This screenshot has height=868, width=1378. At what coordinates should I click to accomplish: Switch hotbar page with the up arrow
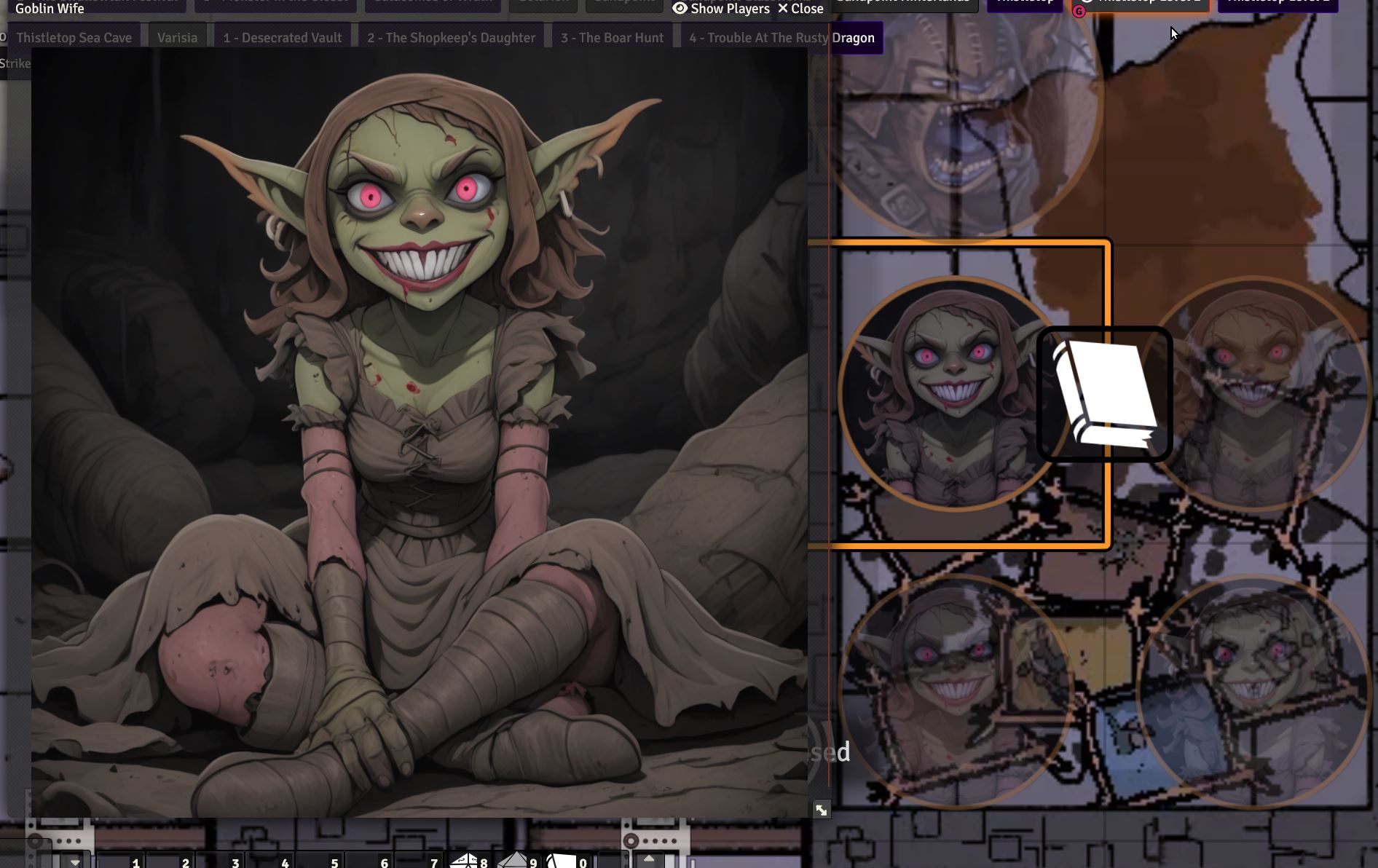pos(649,859)
